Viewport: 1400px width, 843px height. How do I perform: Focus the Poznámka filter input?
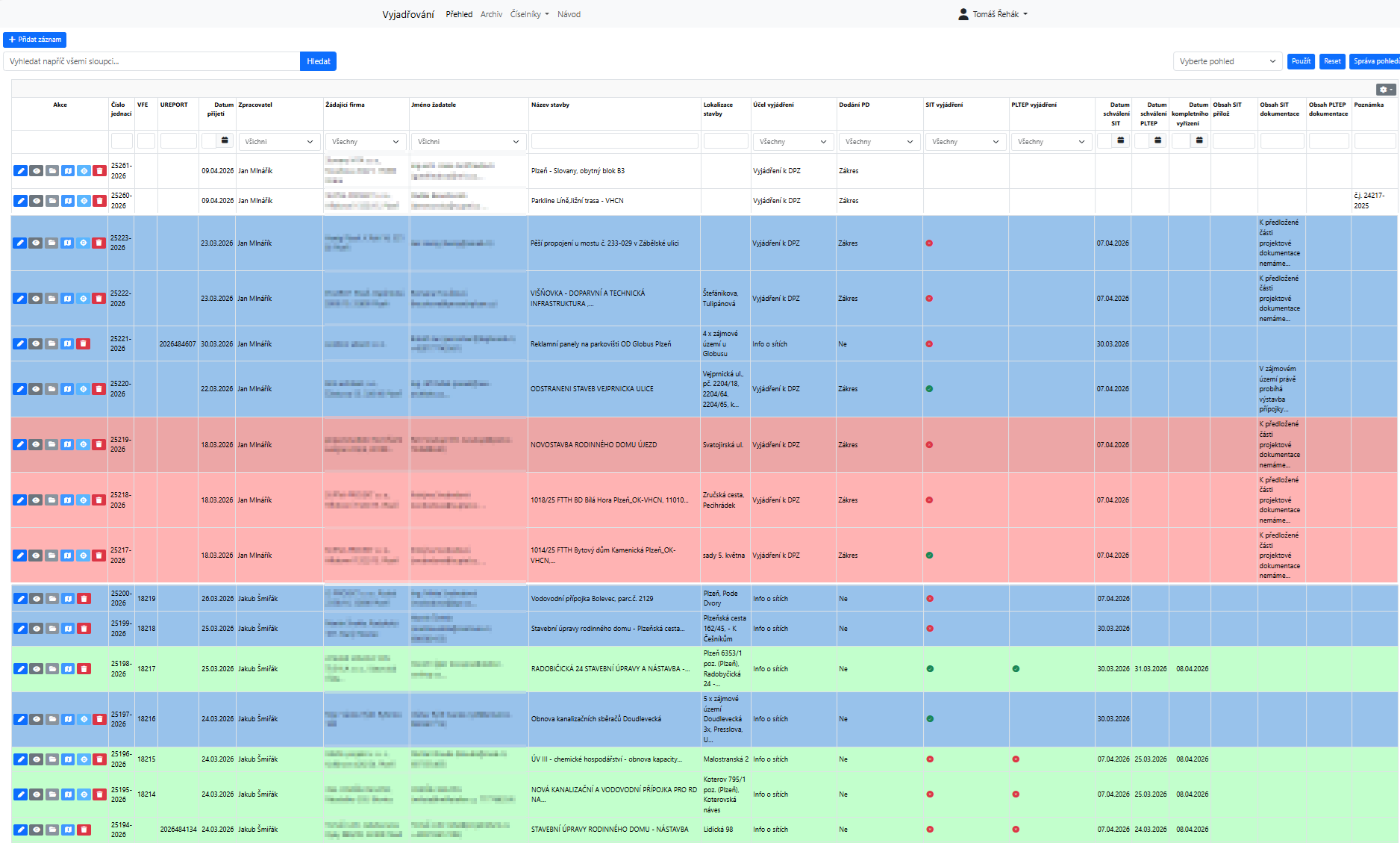[x=1375, y=141]
